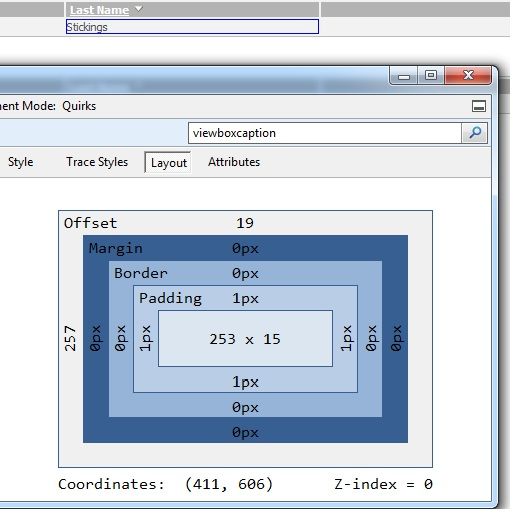The height and width of the screenshot is (523, 515).
Task: Open the Attributes tab
Action: point(234,162)
